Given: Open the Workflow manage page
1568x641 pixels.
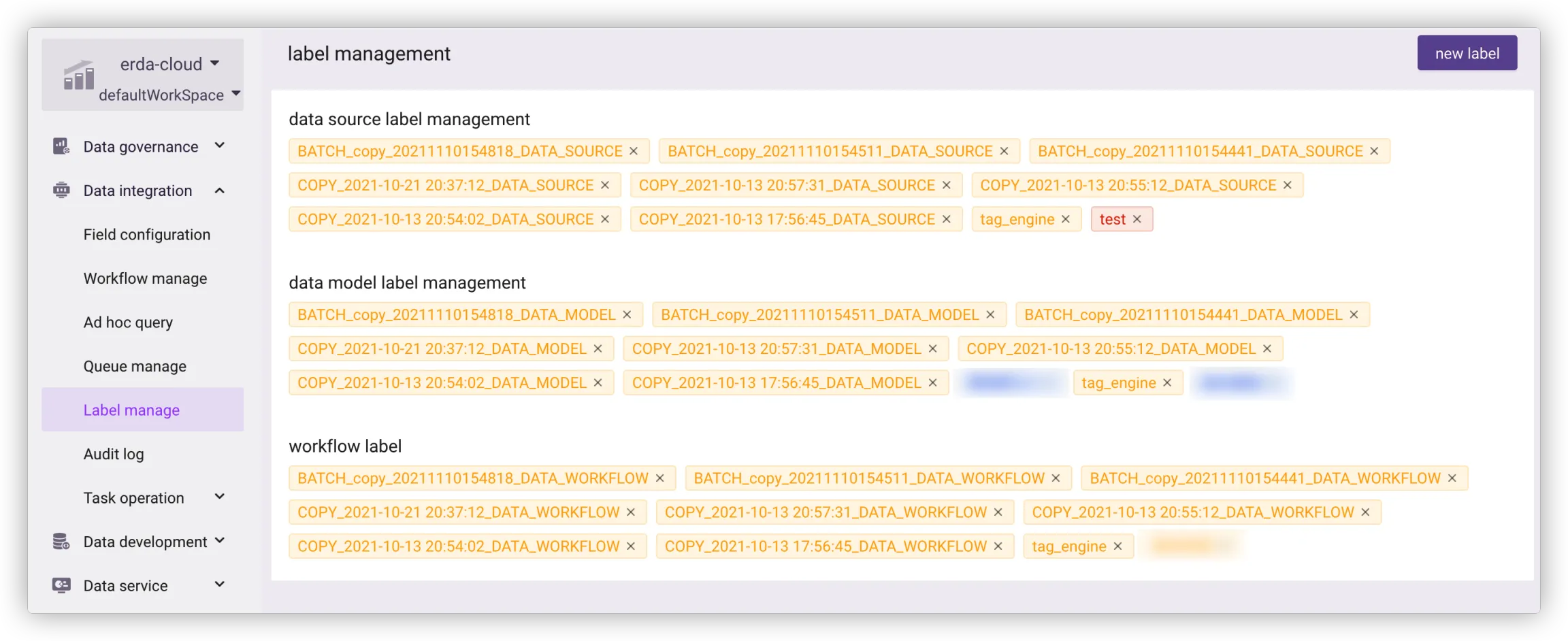Looking at the screenshot, I should [145, 278].
